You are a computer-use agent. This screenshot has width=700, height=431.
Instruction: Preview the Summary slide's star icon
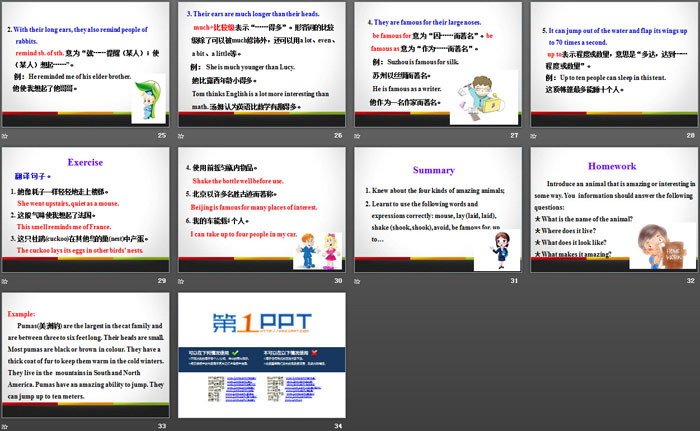[x=358, y=281]
